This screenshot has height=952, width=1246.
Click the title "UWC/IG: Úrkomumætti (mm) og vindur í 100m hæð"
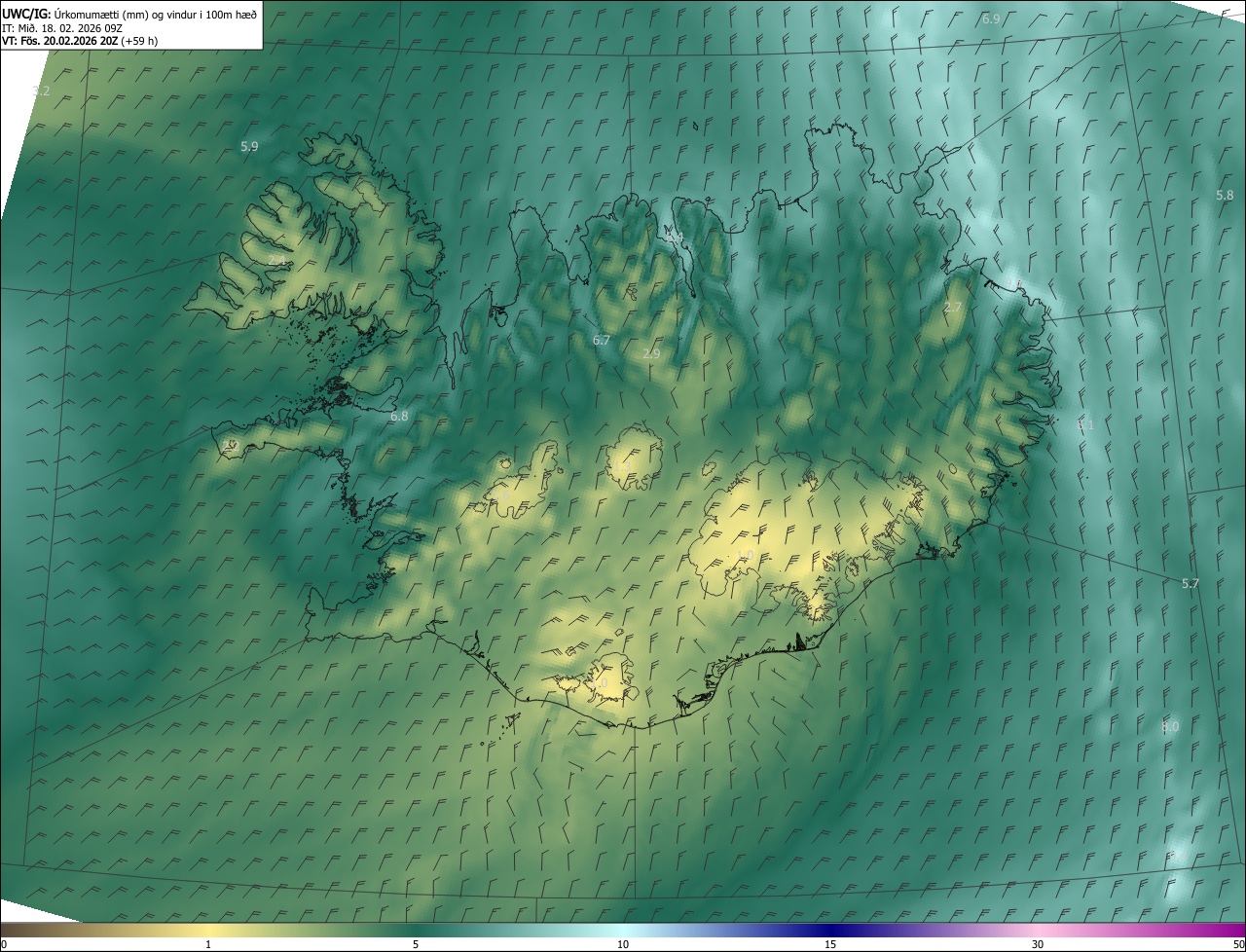pos(129,13)
